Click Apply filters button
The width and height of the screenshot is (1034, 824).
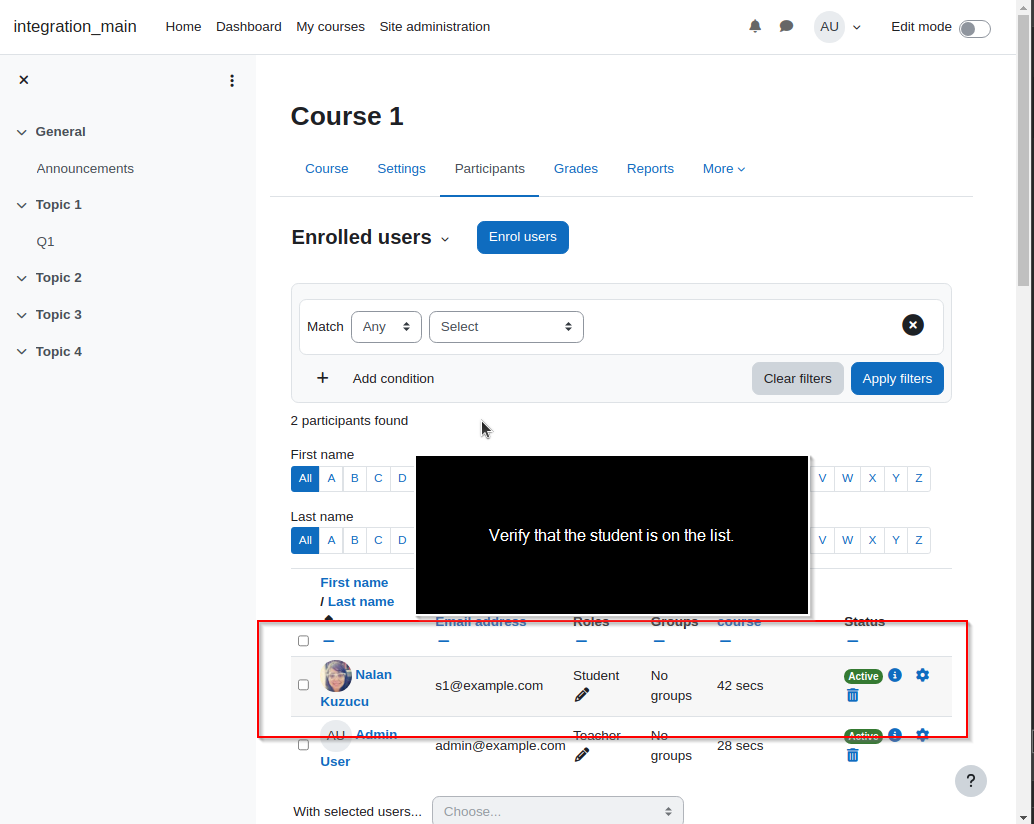pyautogui.click(x=897, y=378)
